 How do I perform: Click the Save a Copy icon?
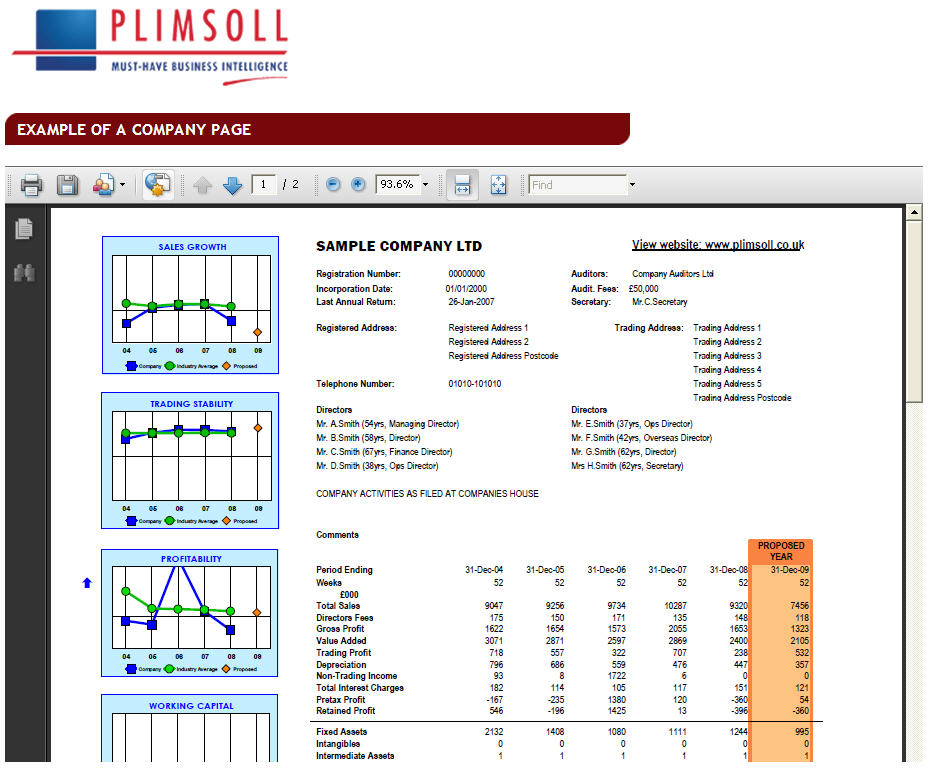coord(66,184)
